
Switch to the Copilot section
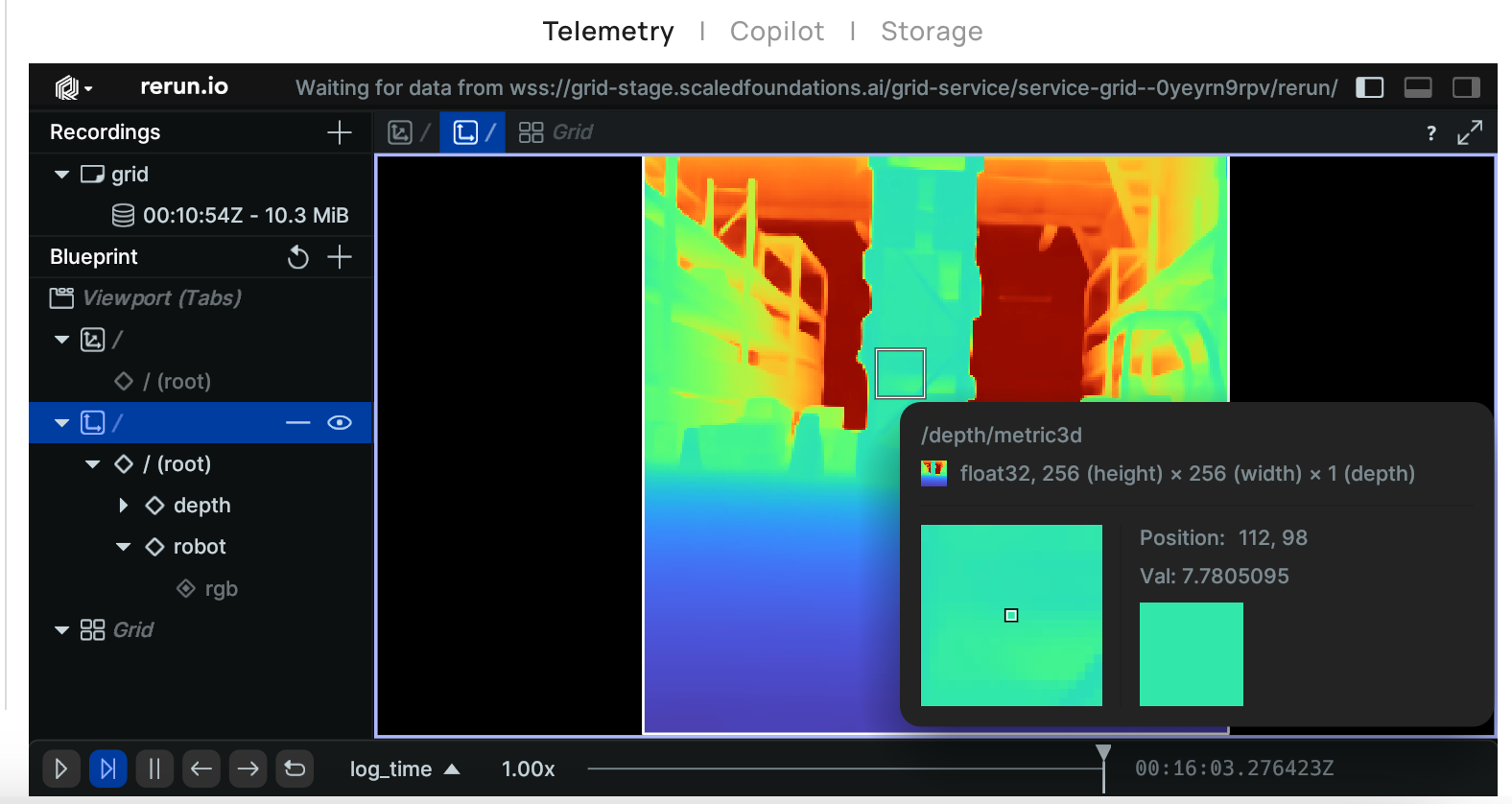pyautogui.click(x=776, y=32)
